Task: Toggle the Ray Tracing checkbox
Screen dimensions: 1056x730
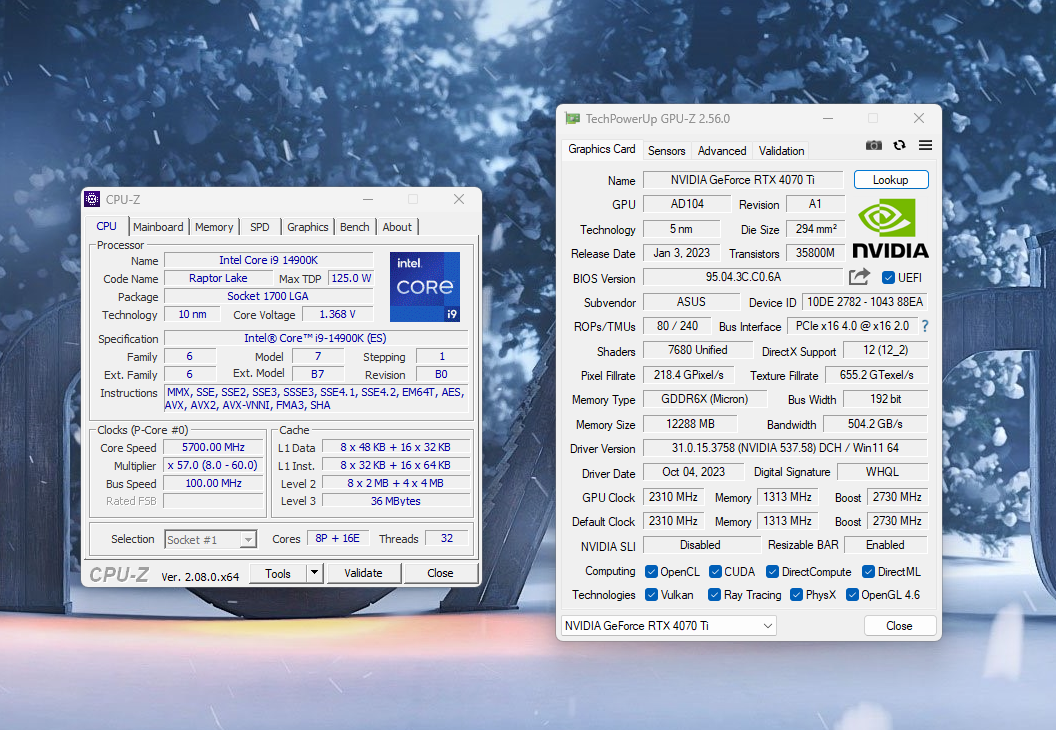Action: coord(715,595)
